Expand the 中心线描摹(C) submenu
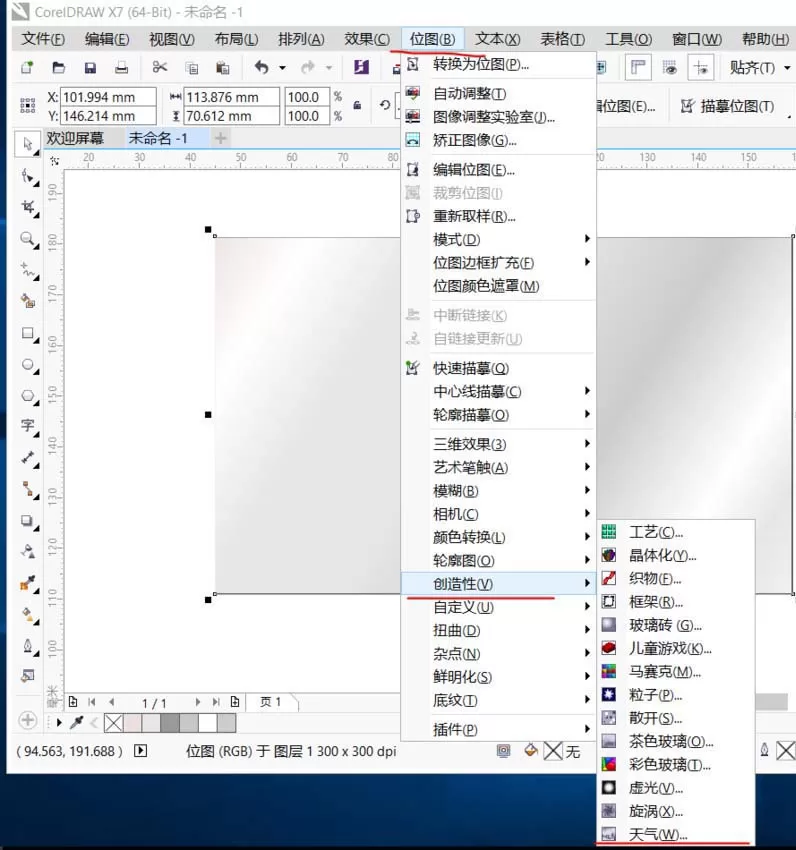This screenshot has height=850, width=796. coord(498,391)
